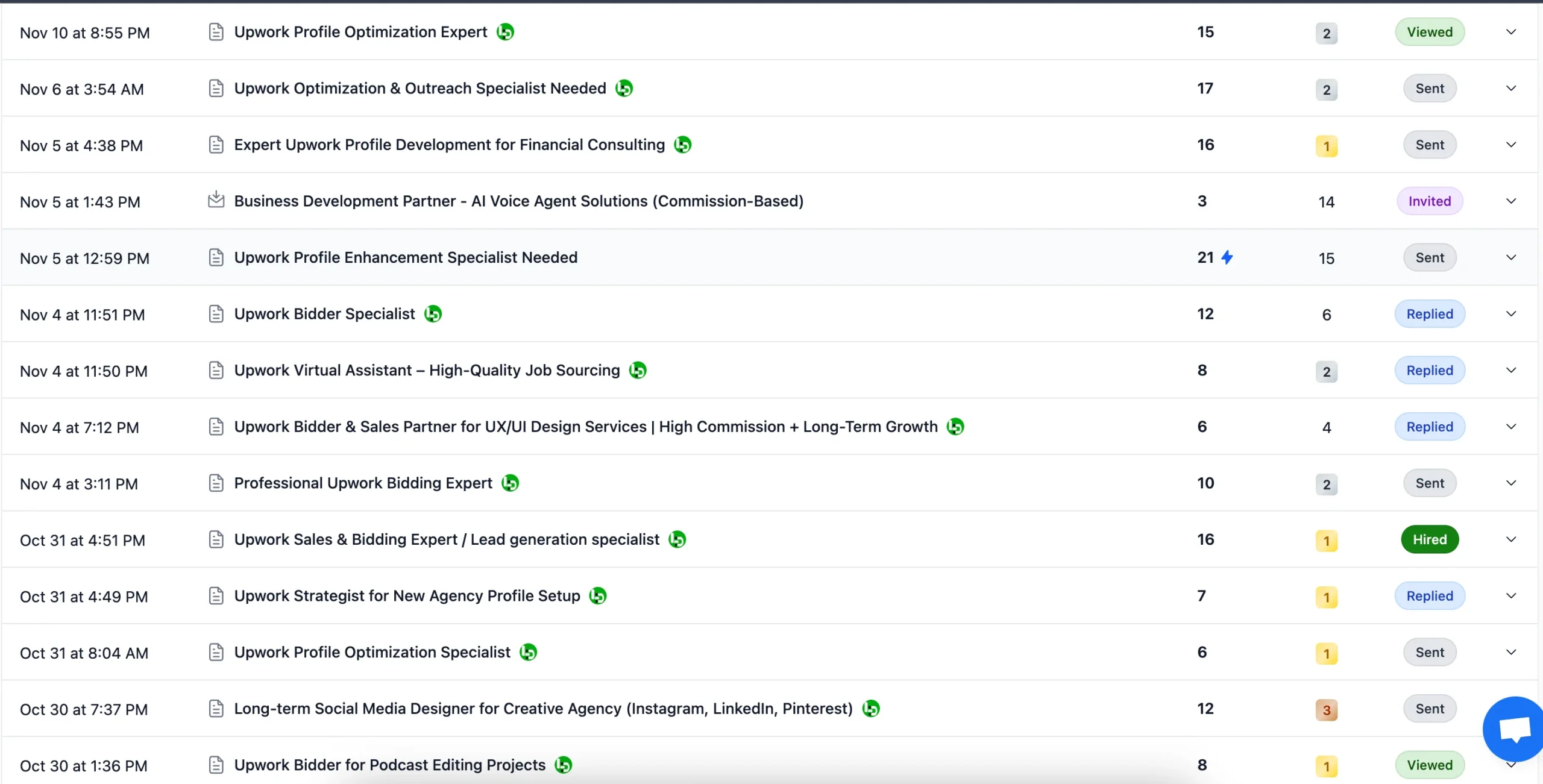Click boosted lightning bolt icon next to 21
Image resolution: width=1543 pixels, height=784 pixels.
coord(1227,258)
